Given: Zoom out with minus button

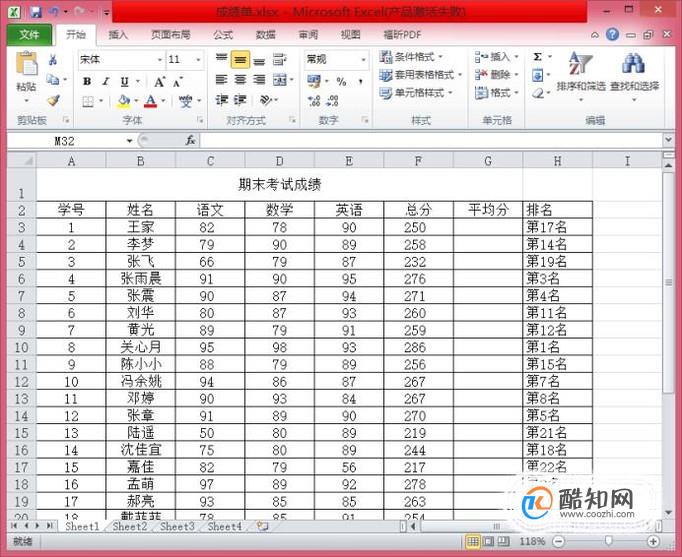Looking at the screenshot, I should tap(559, 541).
